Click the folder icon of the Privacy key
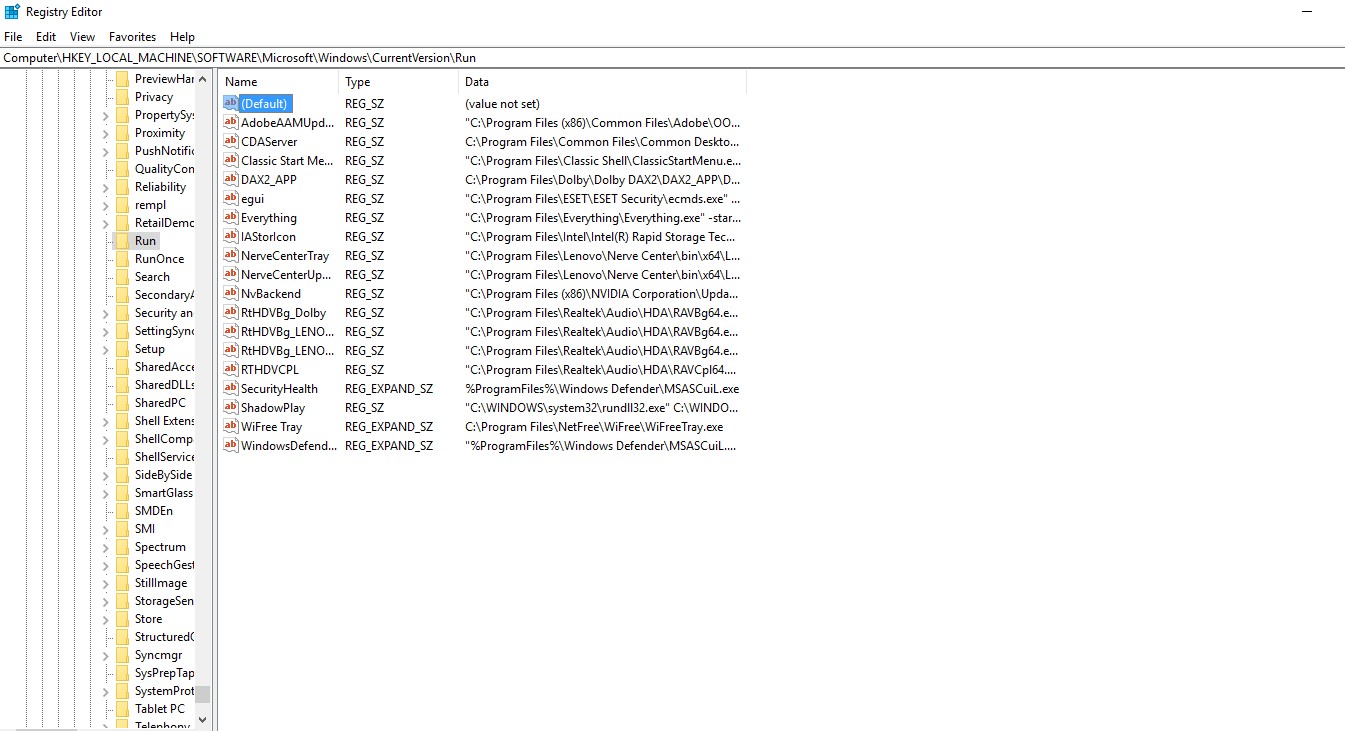Viewport: 1345px width, 731px height. [122, 97]
